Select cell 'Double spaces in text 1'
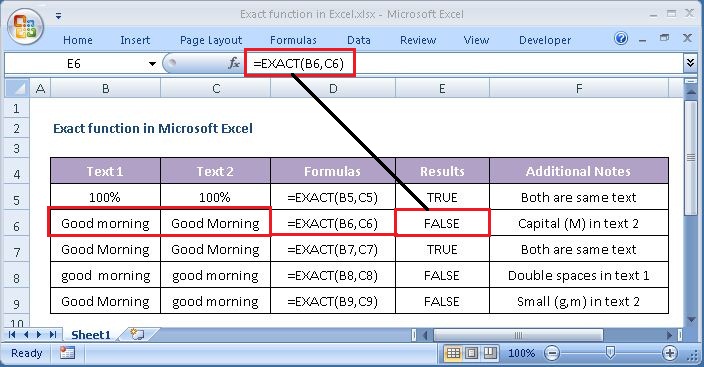This screenshot has width=704, height=367. [x=579, y=275]
